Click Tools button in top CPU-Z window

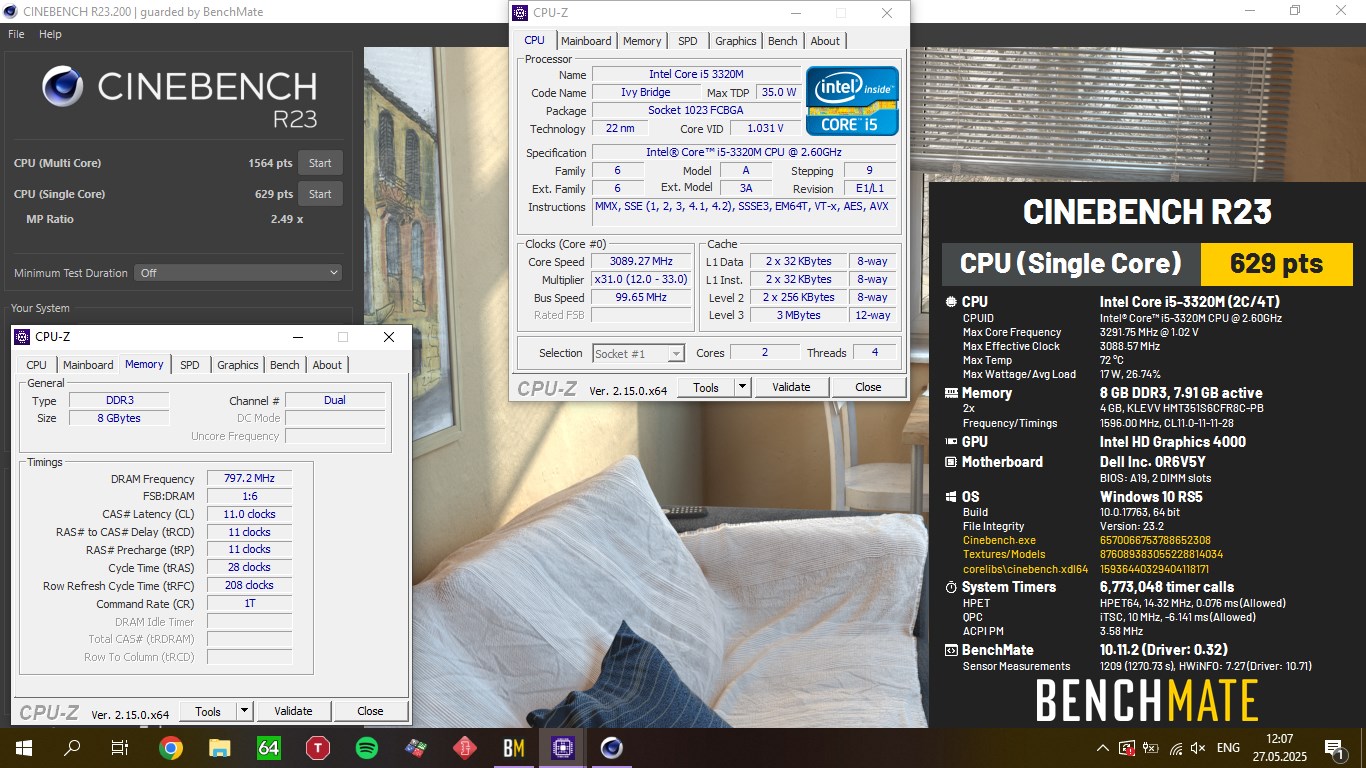point(706,387)
